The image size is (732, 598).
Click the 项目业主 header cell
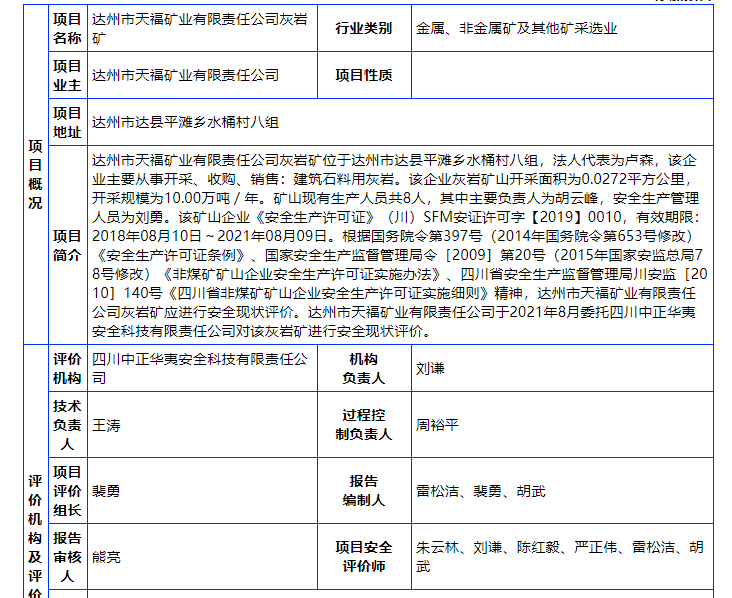tap(67, 75)
